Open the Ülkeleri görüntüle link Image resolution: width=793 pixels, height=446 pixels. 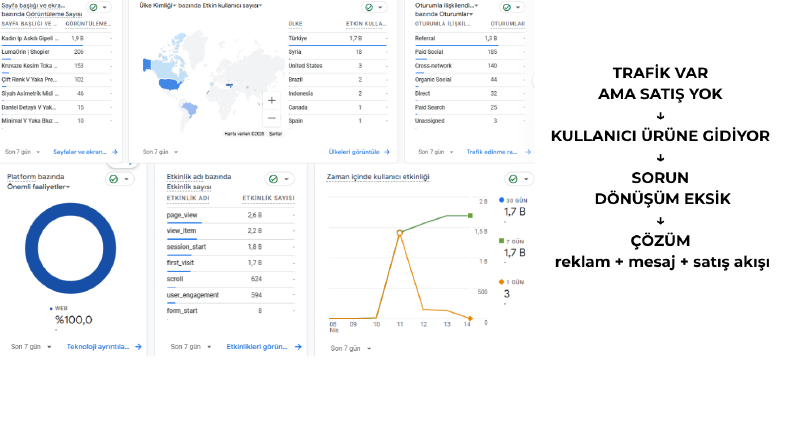click(354, 152)
